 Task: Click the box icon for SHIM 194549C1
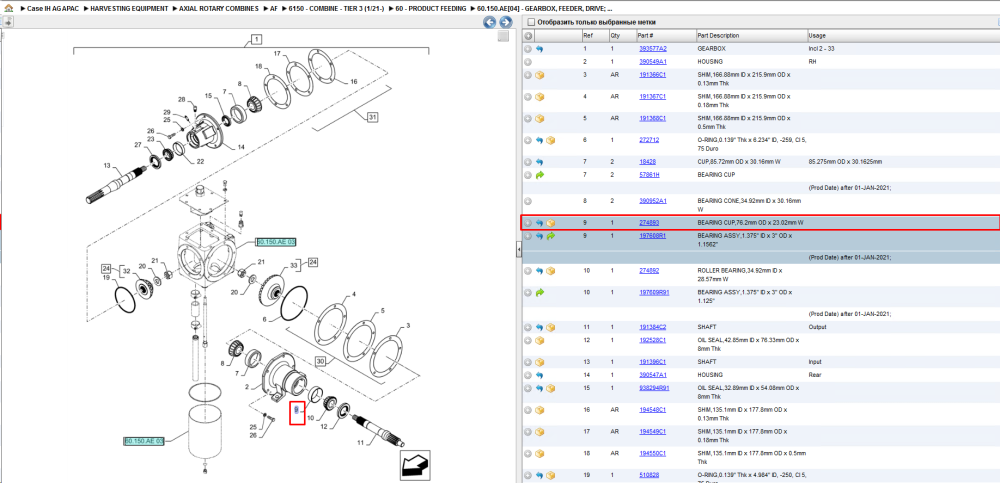[x=540, y=432]
